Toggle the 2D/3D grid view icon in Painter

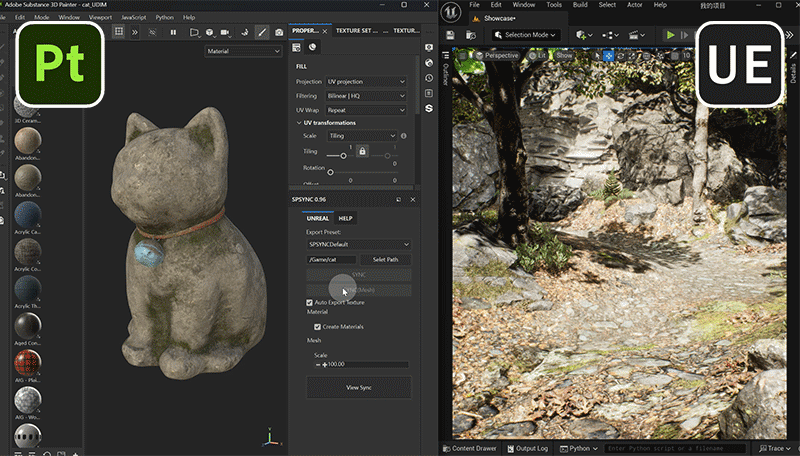(x=119, y=32)
